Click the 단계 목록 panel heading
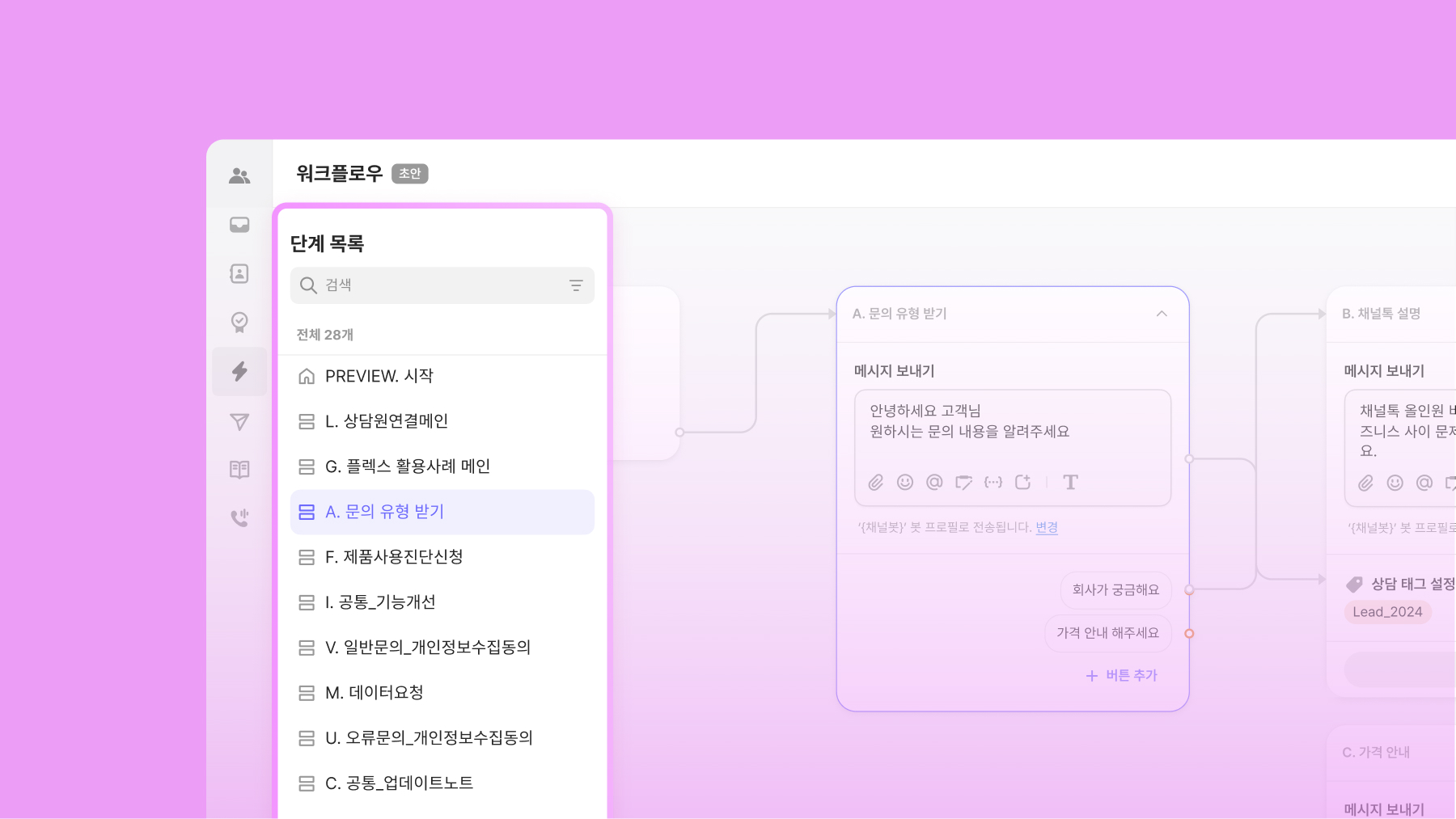The width and height of the screenshot is (1456, 819). (x=328, y=243)
